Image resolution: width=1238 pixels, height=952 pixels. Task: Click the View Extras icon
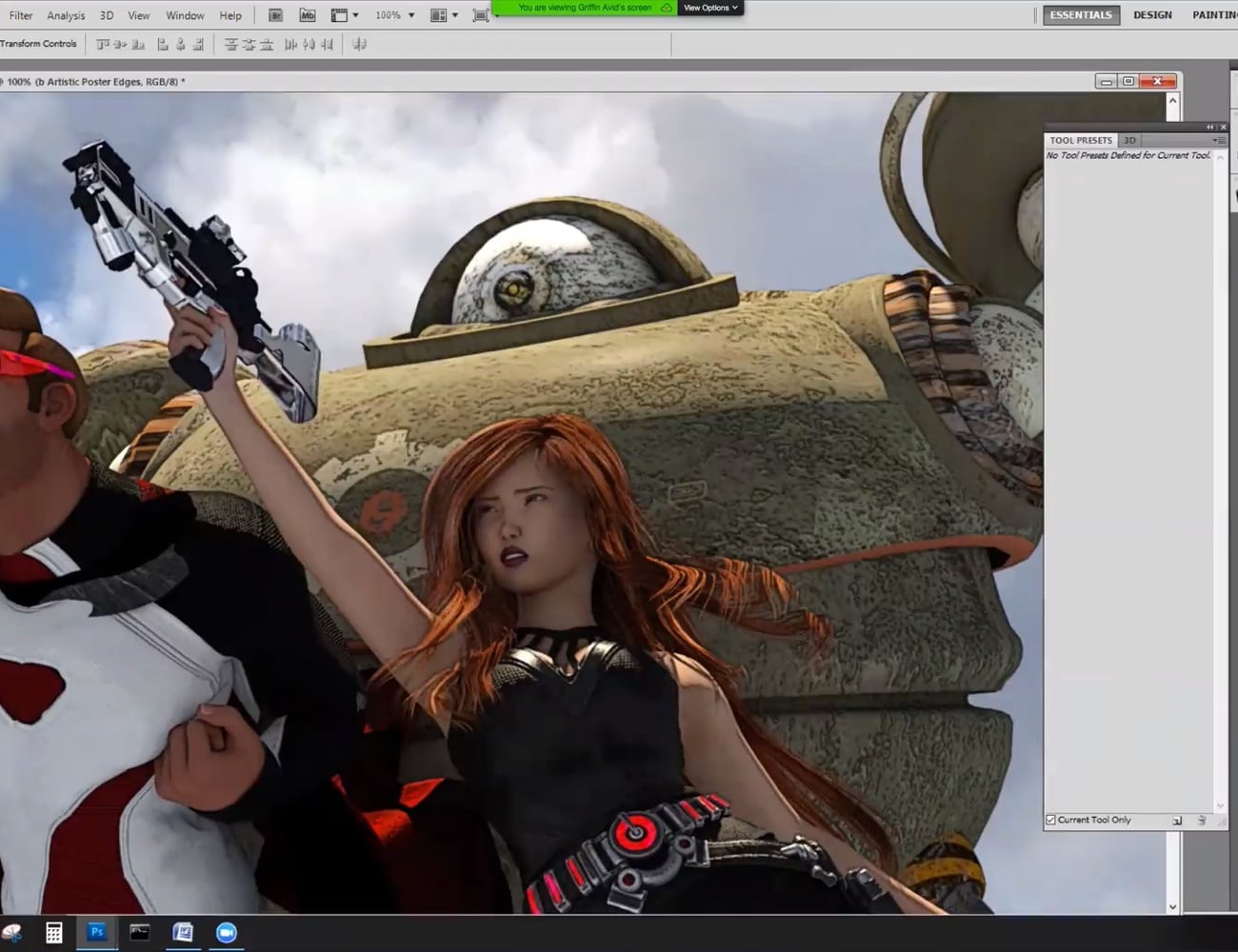tap(339, 14)
